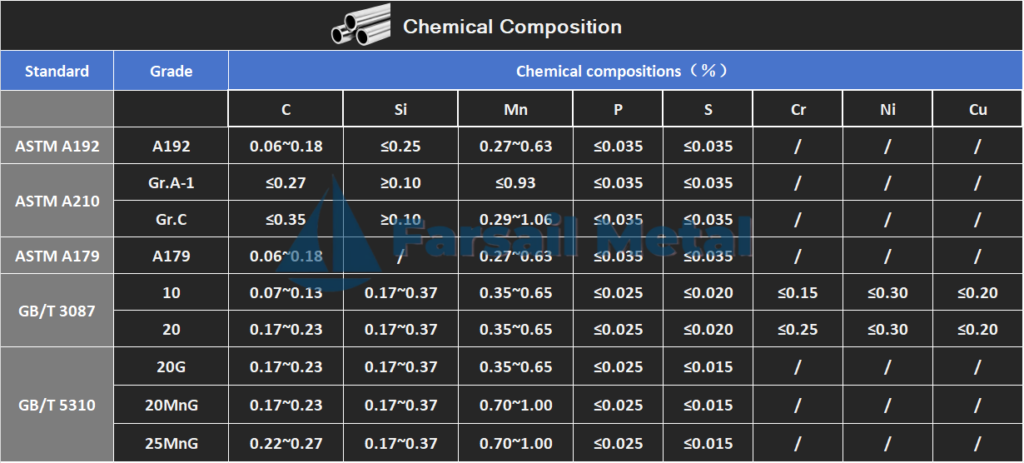
Task: Select the 0.22~0.27 carbon value for 25MnG
Action: 285,443
